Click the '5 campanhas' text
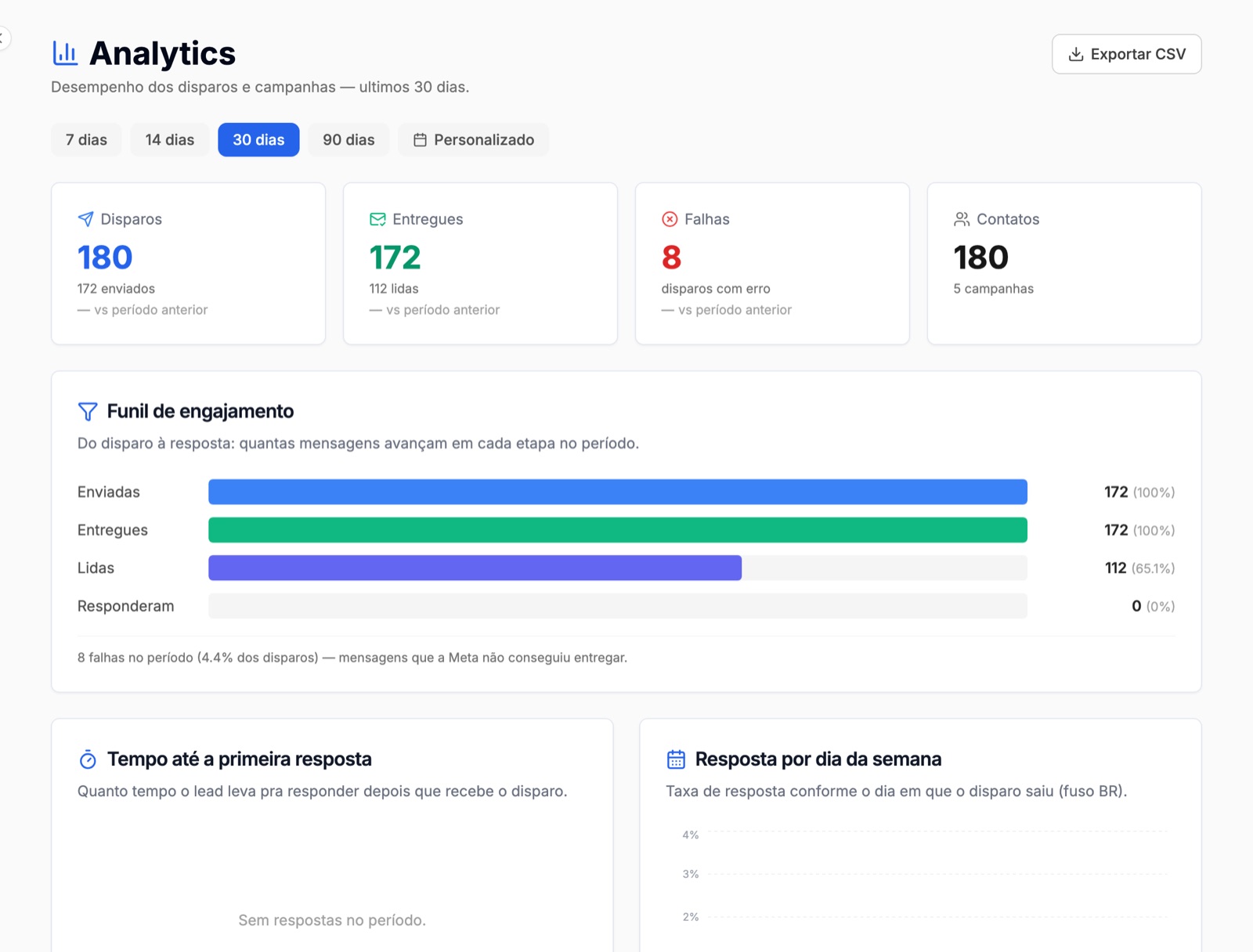Image resolution: width=1253 pixels, height=952 pixels. coord(993,289)
